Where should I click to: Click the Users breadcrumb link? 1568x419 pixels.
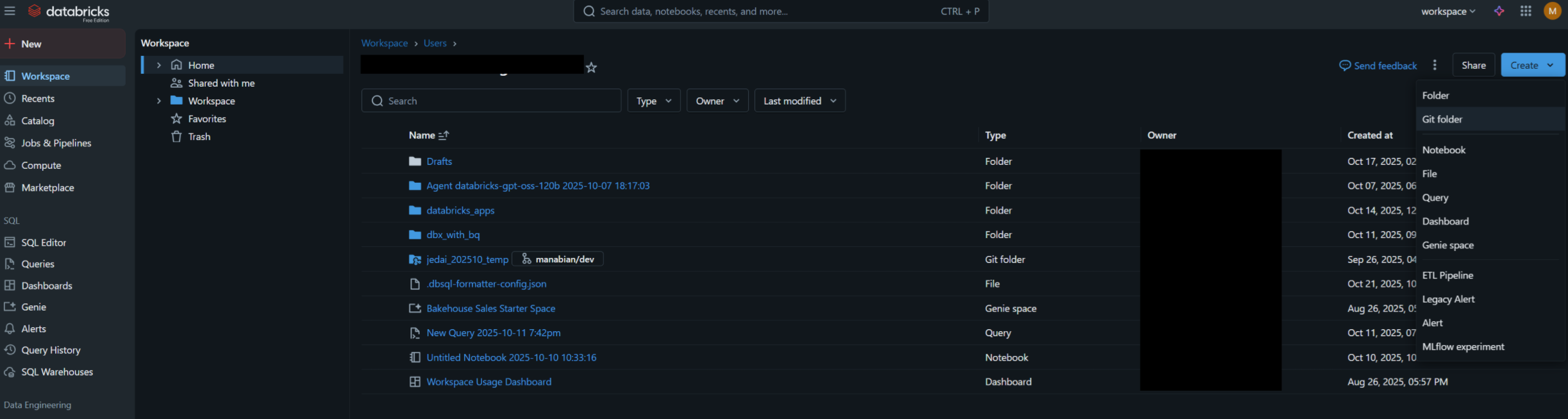coord(435,43)
